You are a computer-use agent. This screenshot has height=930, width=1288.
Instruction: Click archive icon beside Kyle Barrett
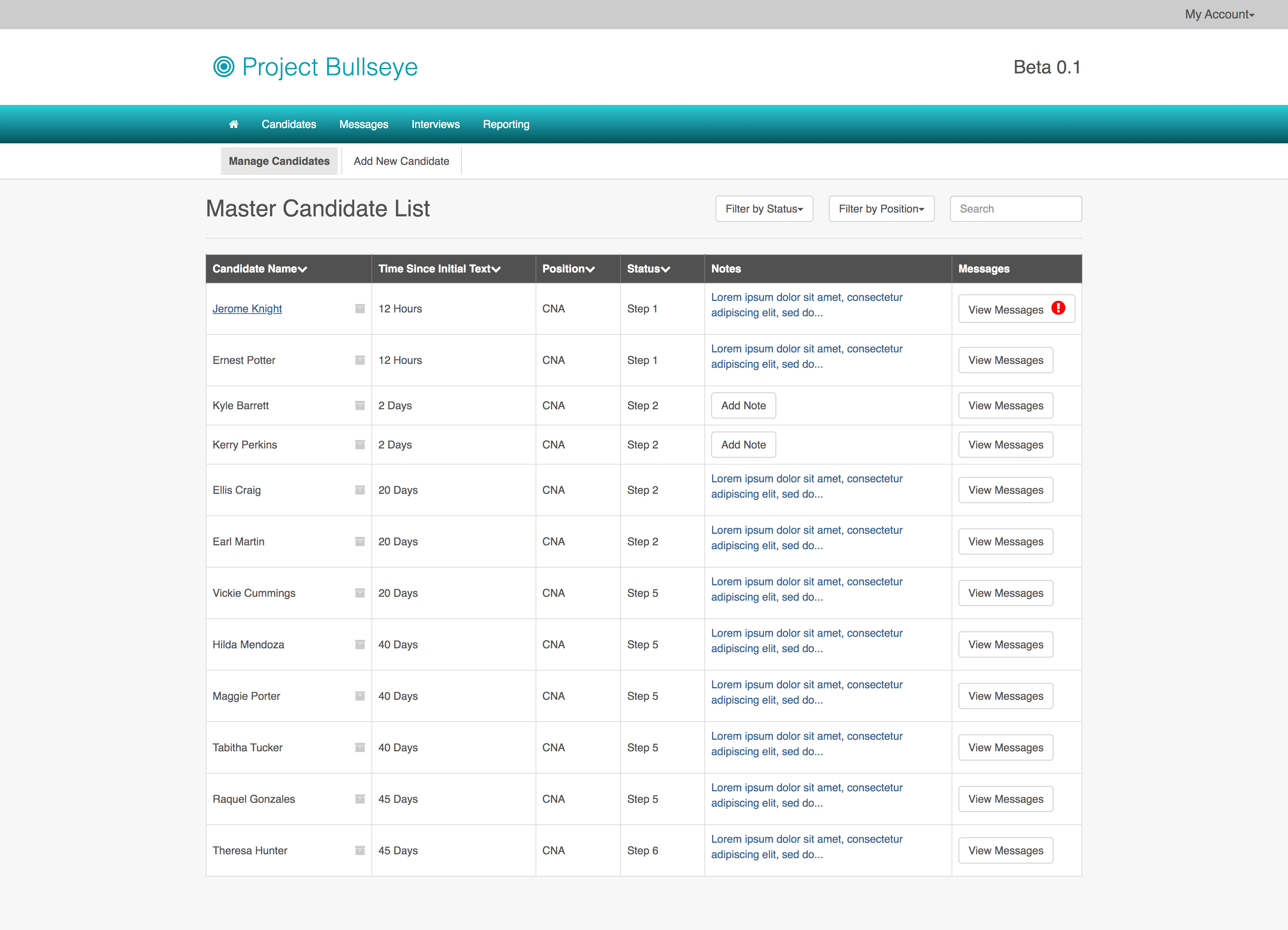coord(359,405)
